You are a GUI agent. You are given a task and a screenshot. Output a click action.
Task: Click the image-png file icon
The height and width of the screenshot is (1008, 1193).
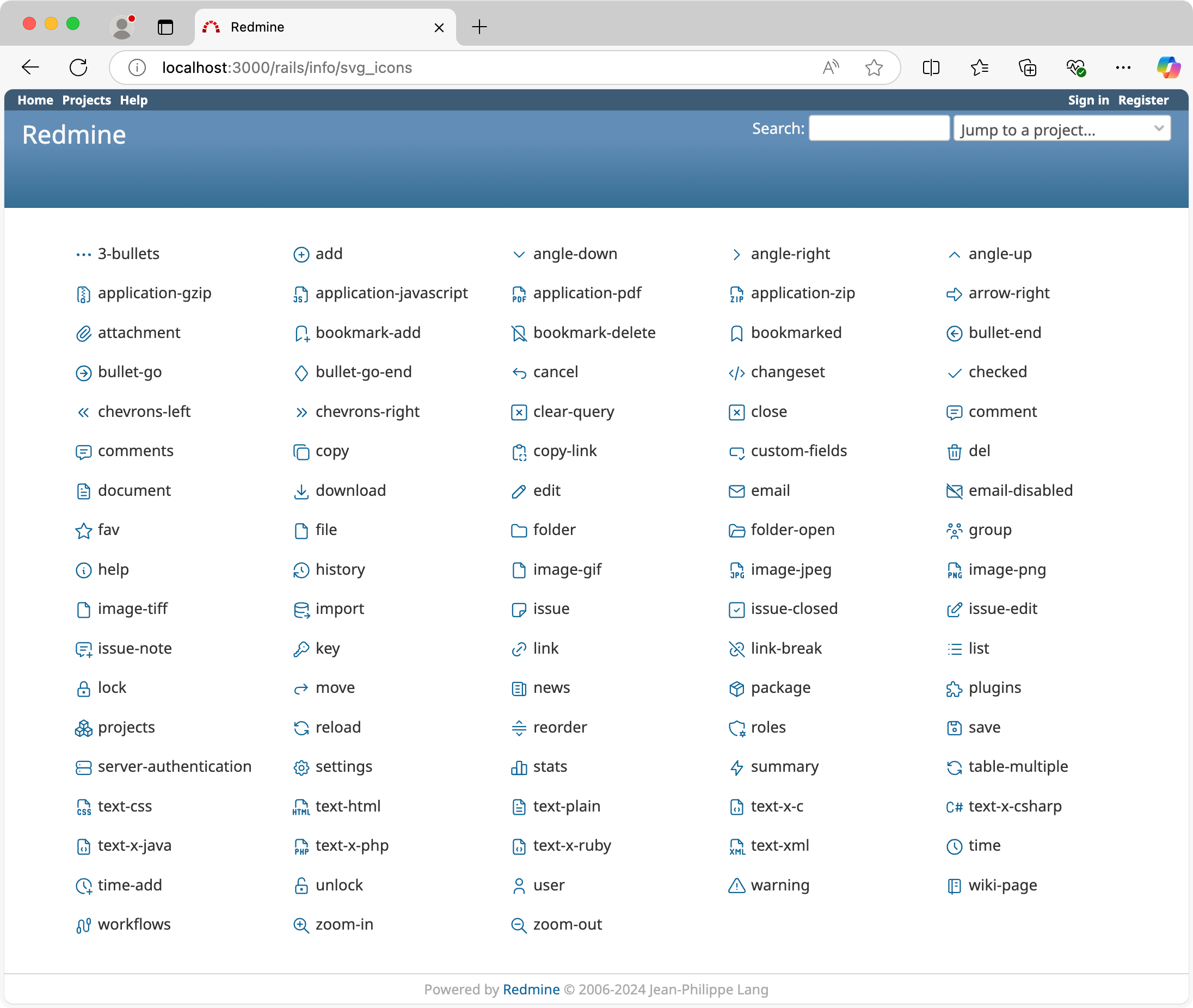tap(954, 570)
